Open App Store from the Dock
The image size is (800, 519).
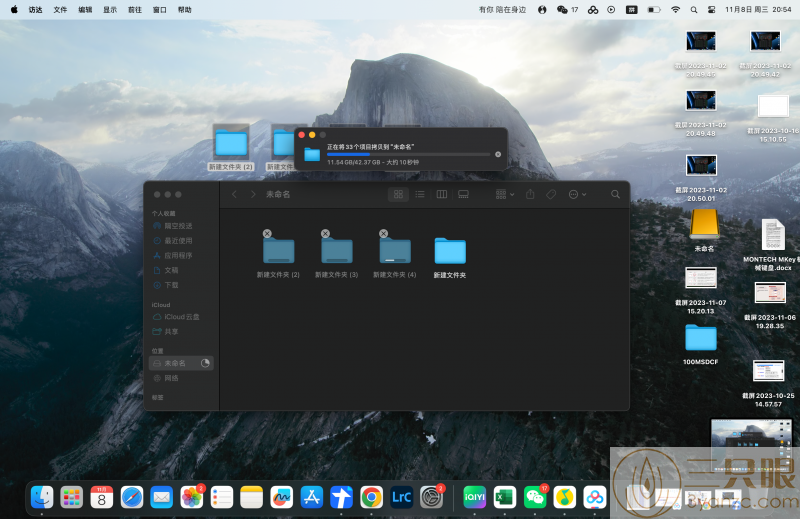(x=312, y=497)
